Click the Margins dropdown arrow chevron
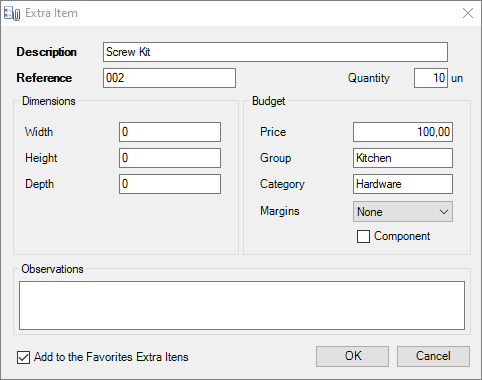 click(444, 212)
